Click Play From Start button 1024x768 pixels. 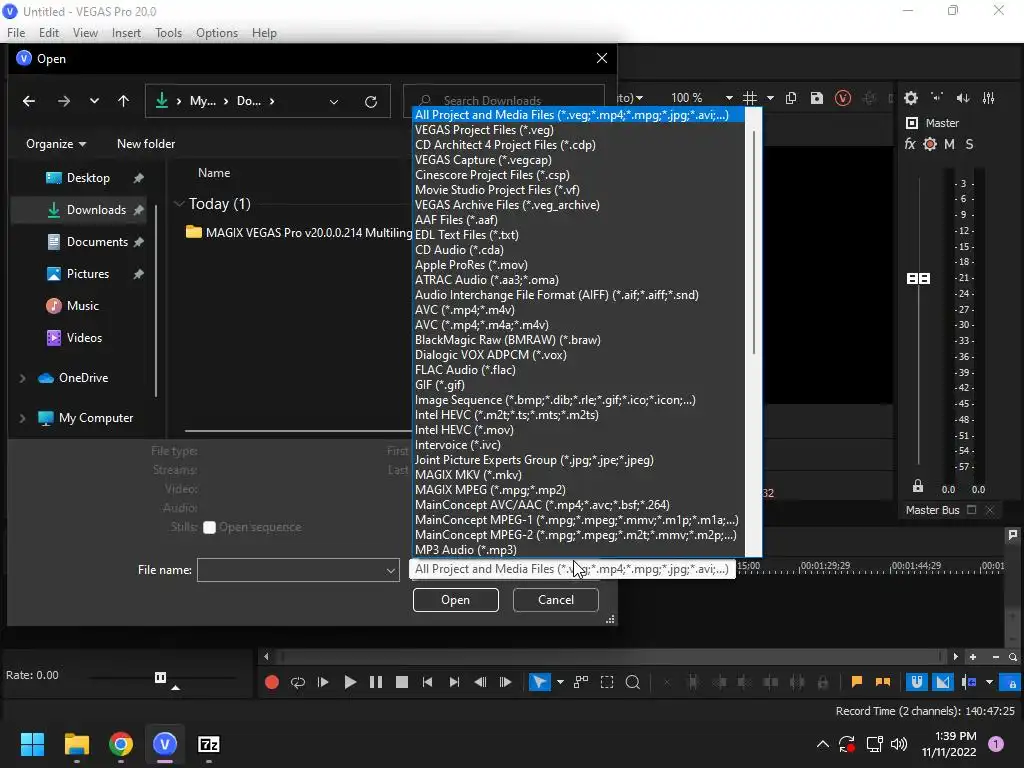[x=323, y=682]
